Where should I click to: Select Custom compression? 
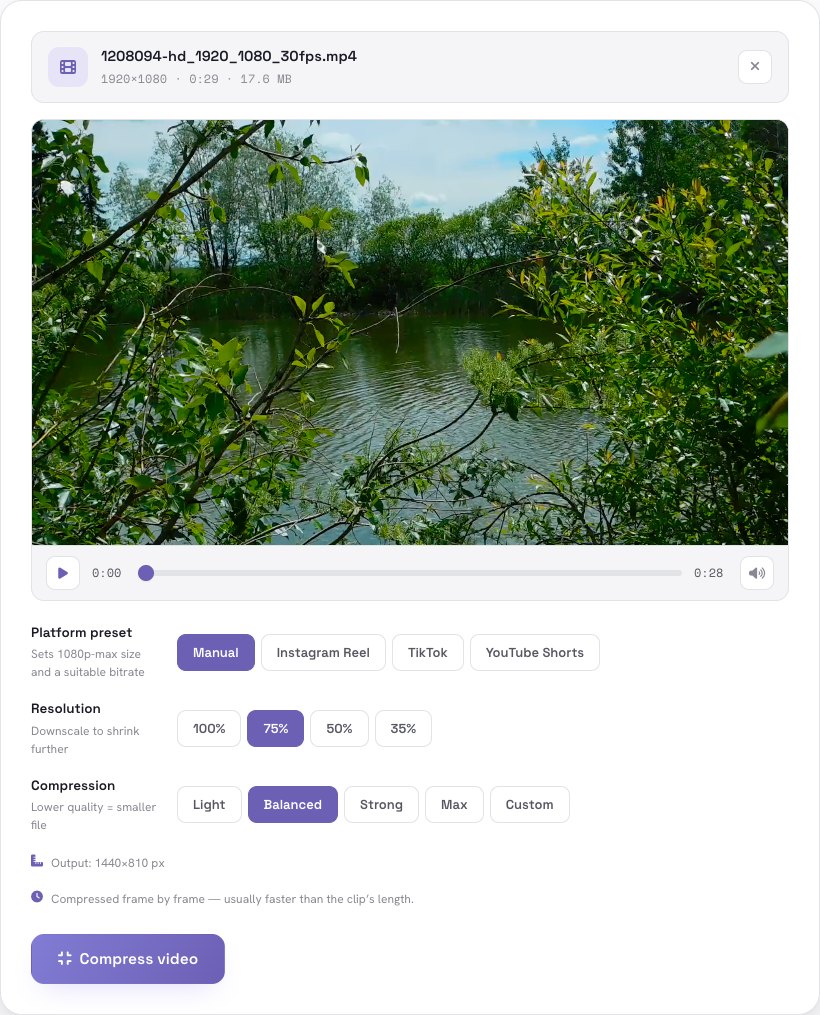tap(529, 805)
